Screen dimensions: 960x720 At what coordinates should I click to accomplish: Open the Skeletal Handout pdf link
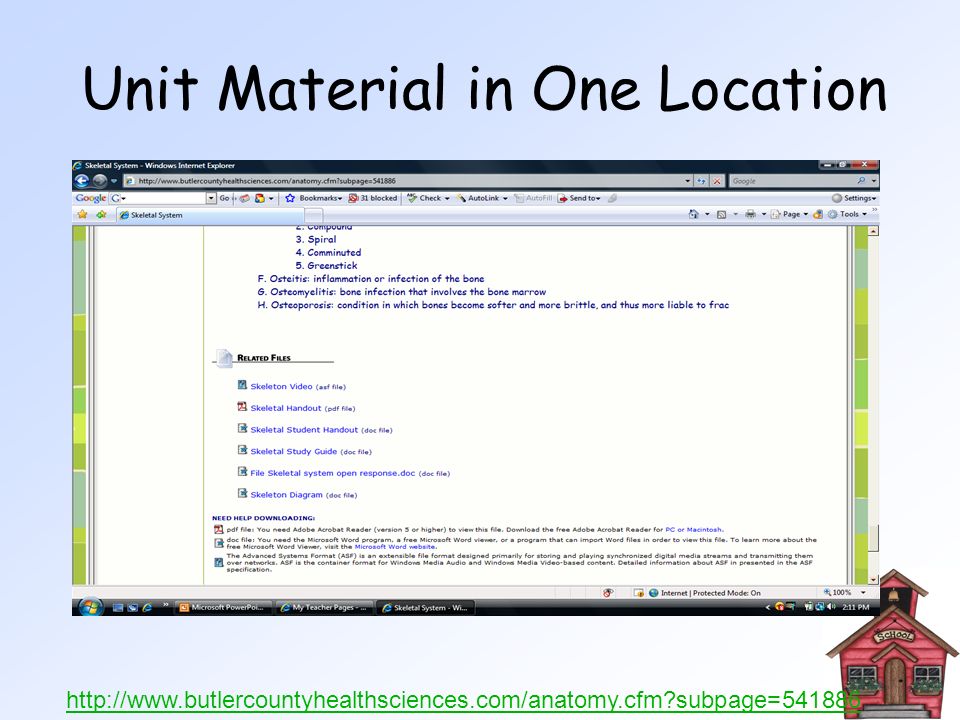tap(285, 408)
